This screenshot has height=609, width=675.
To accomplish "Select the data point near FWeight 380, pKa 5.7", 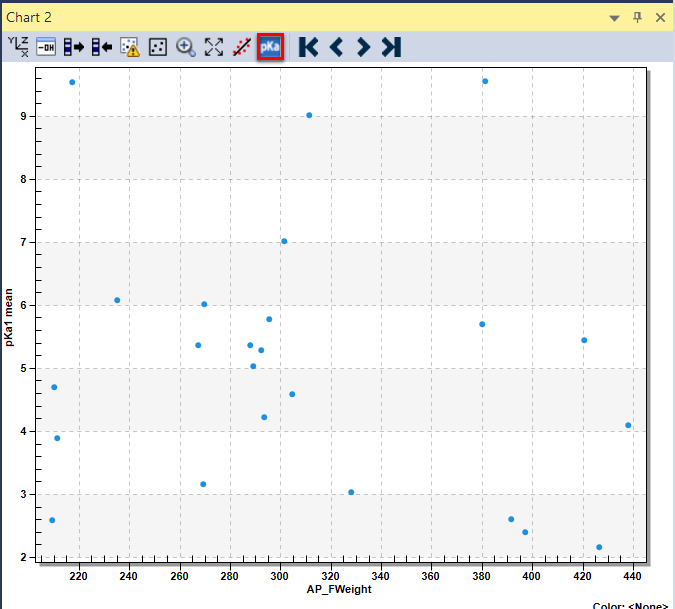I will pyautogui.click(x=482, y=324).
